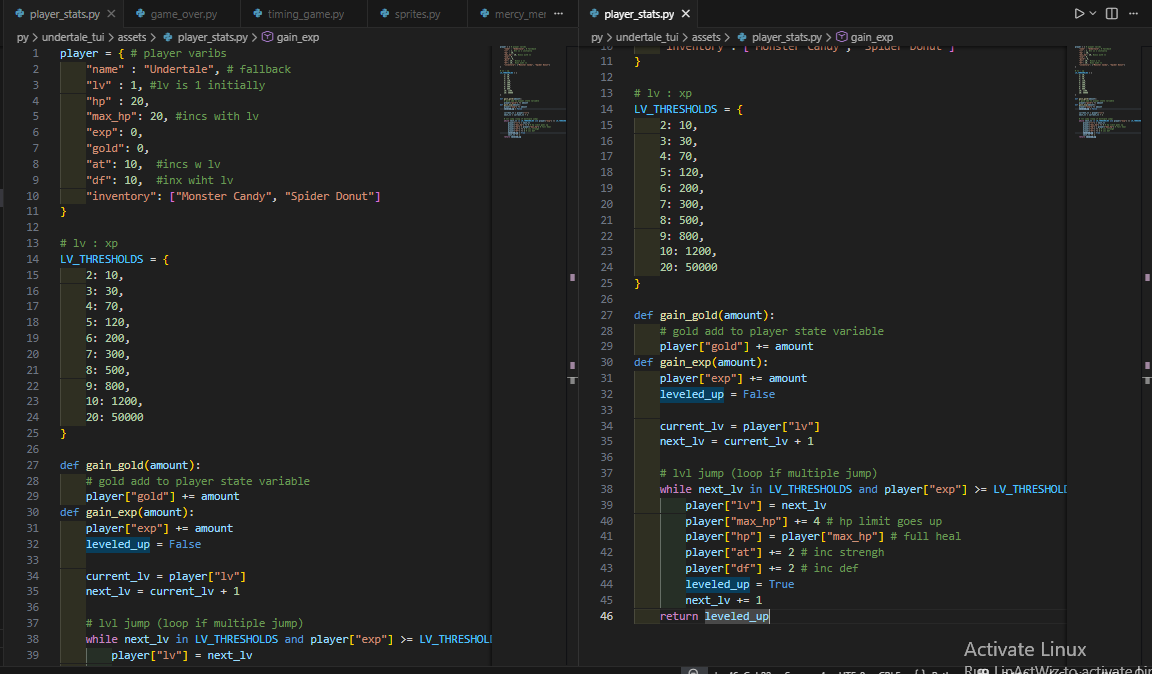
Task: Close the player_stats.py tab in left group
Action: pyautogui.click(x=110, y=15)
